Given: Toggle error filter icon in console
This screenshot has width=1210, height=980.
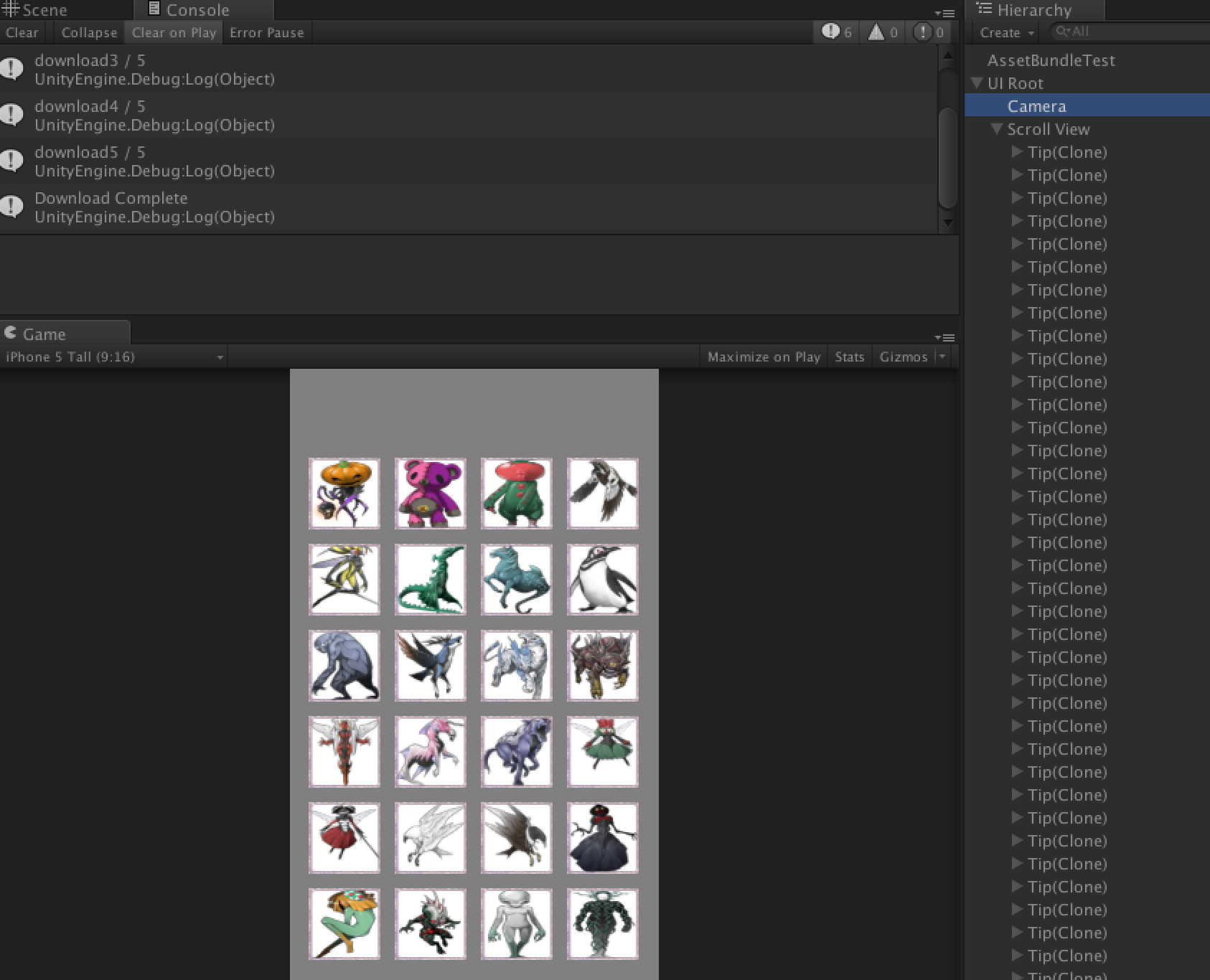Looking at the screenshot, I should pyautogui.click(x=929, y=32).
